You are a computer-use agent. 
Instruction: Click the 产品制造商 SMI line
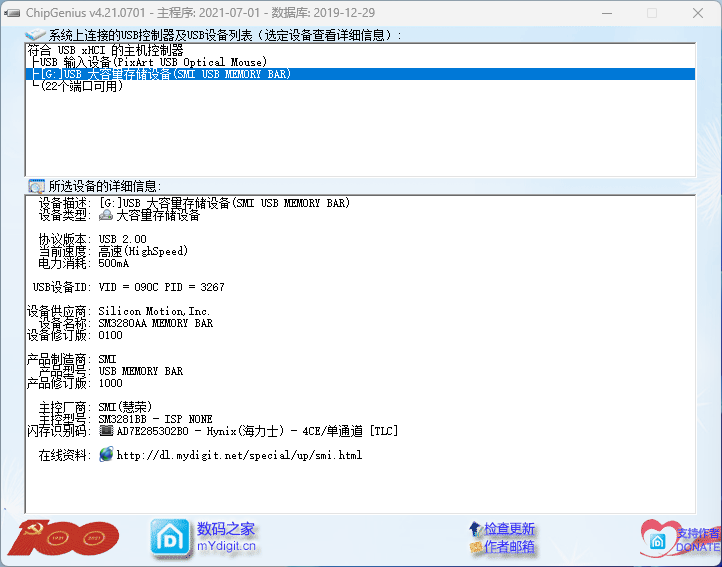pos(72,359)
